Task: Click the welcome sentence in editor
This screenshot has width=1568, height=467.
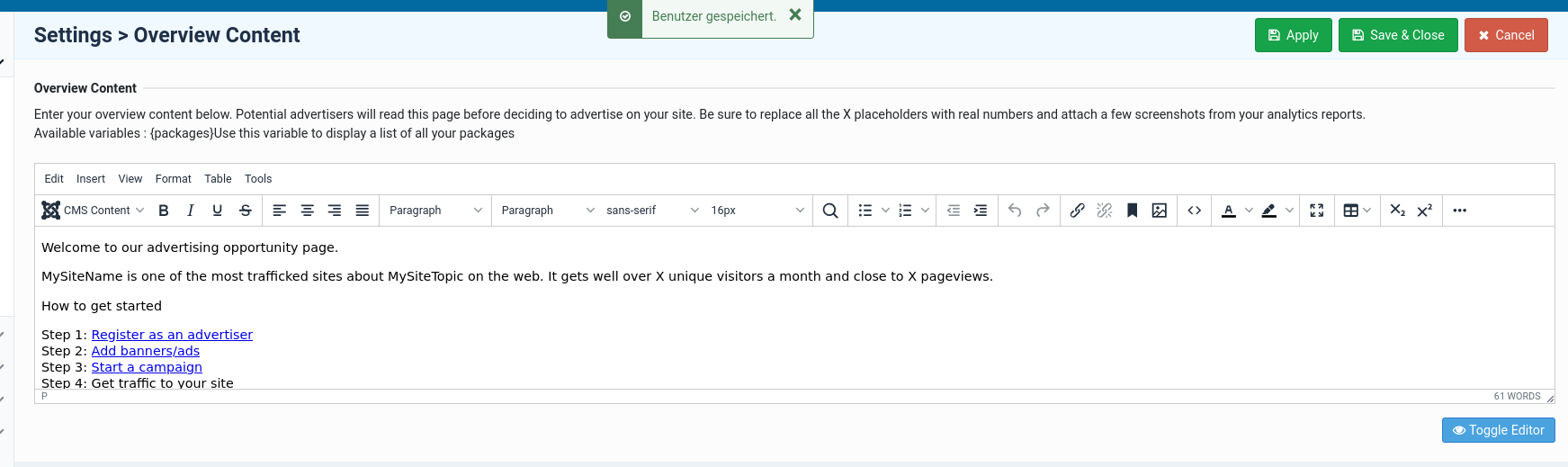Action: [190, 247]
